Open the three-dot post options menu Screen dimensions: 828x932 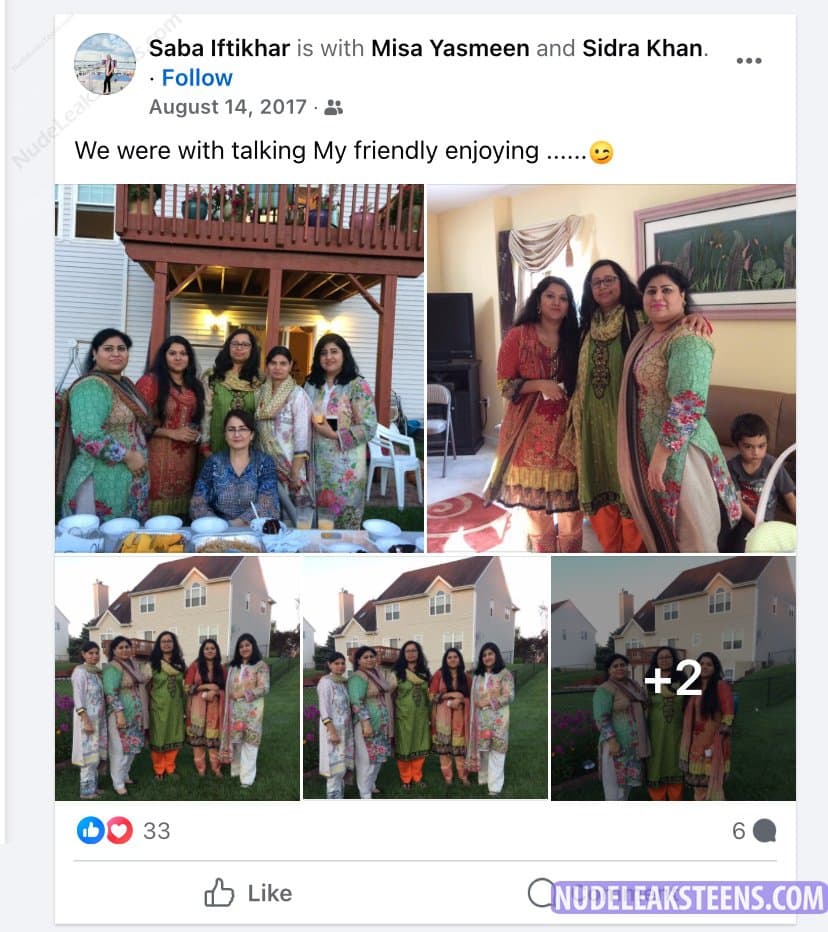[748, 61]
